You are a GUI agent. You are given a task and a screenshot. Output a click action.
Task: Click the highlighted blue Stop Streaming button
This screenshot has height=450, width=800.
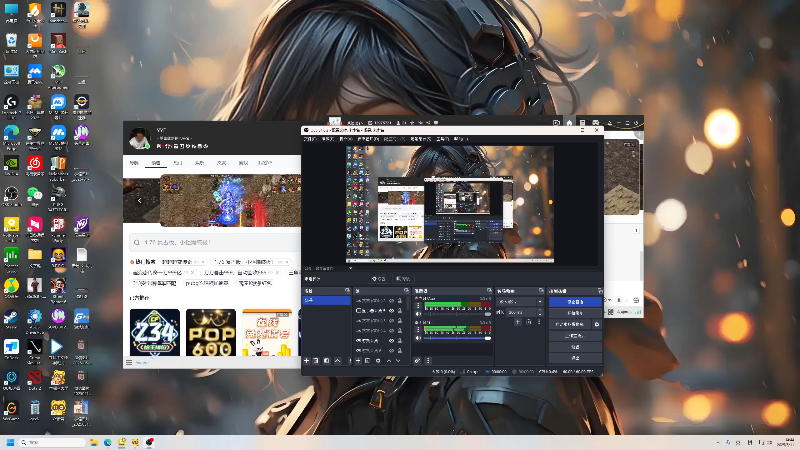[x=576, y=302]
